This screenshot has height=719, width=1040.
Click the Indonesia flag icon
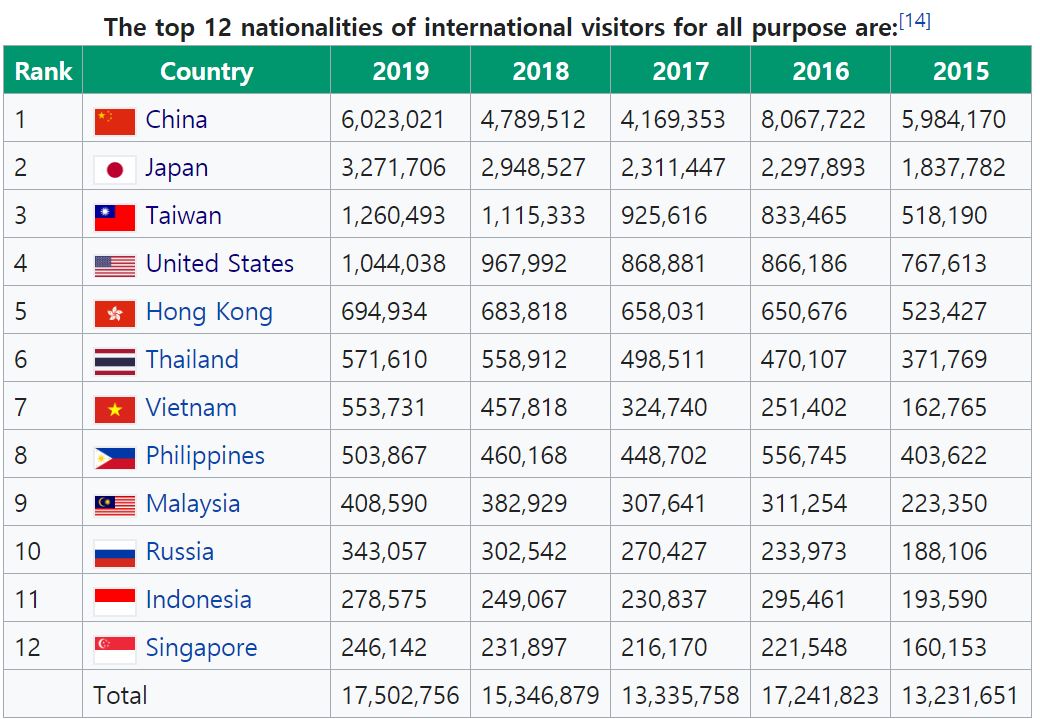[x=114, y=601]
